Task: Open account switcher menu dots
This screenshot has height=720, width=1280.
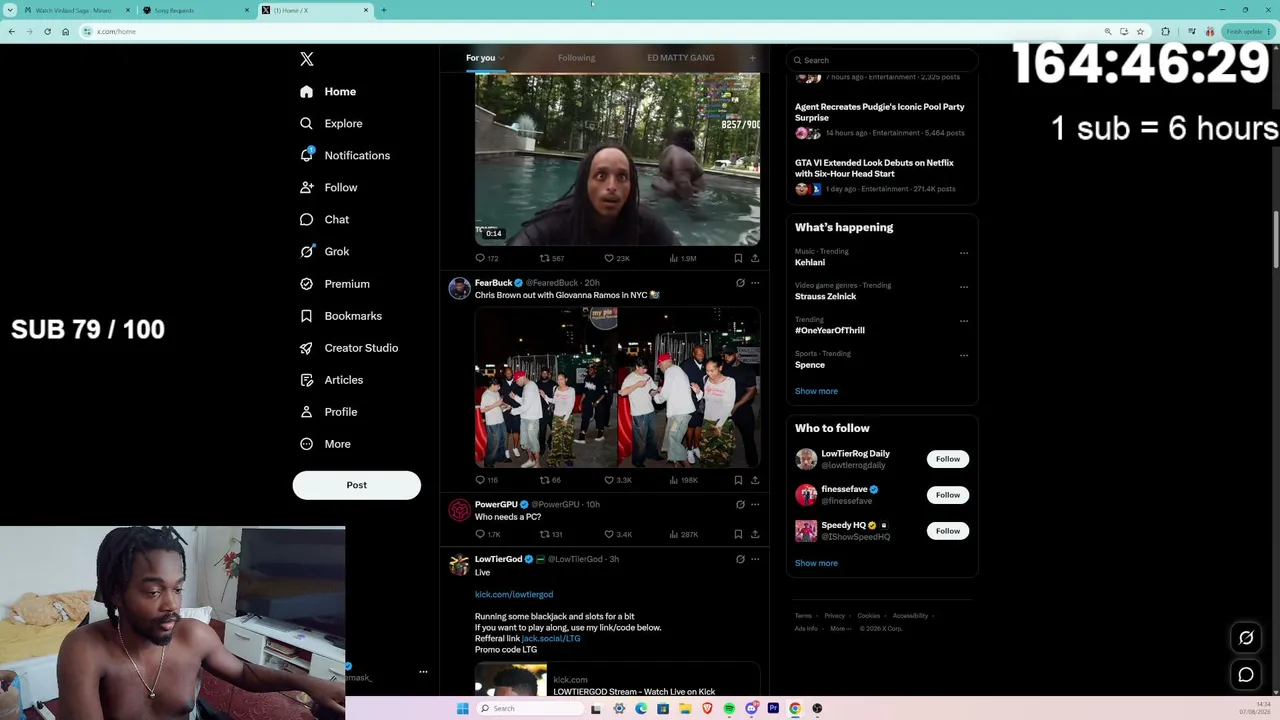Action: (x=423, y=672)
